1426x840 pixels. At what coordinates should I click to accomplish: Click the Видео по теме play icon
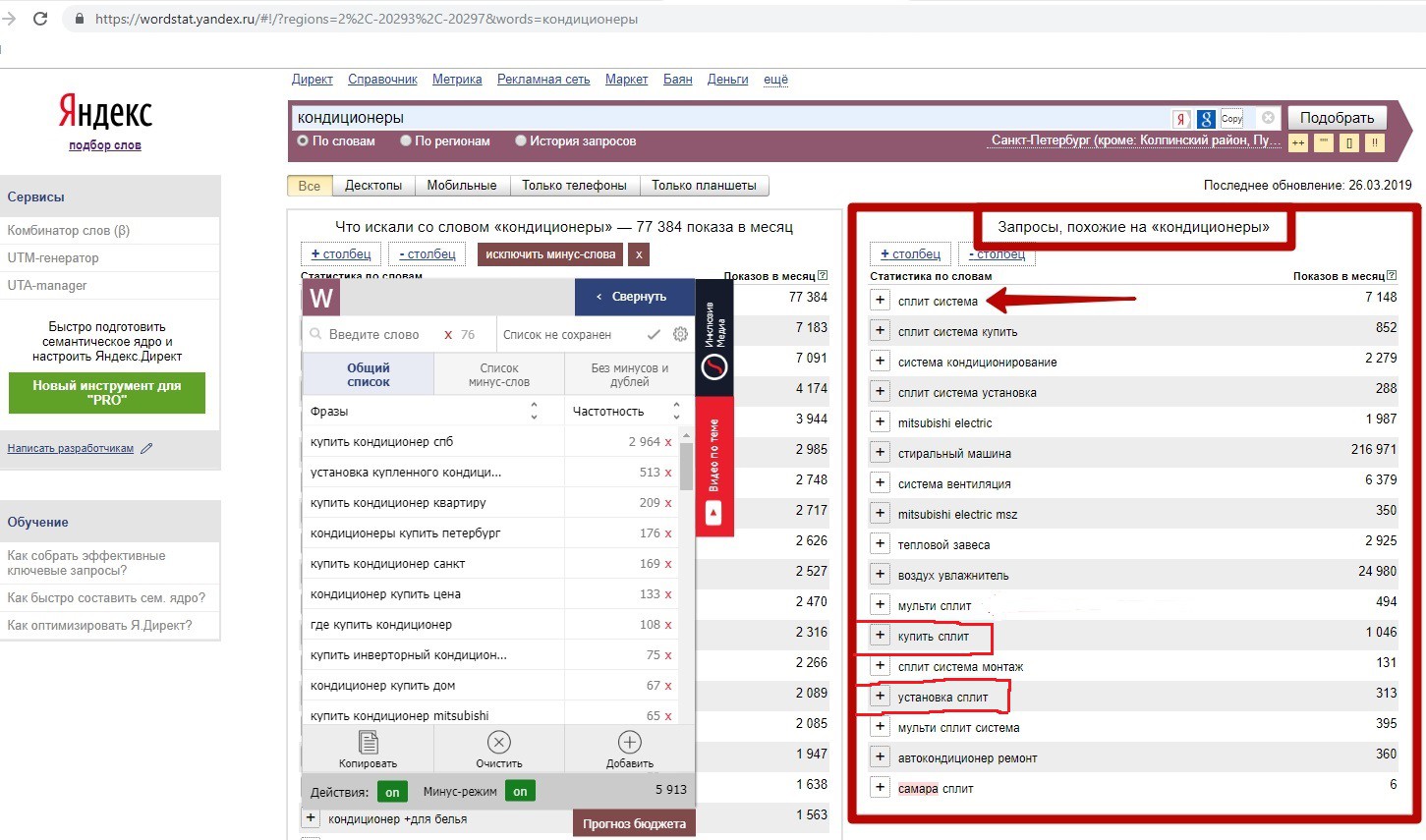pyautogui.click(x=713, y=513)
